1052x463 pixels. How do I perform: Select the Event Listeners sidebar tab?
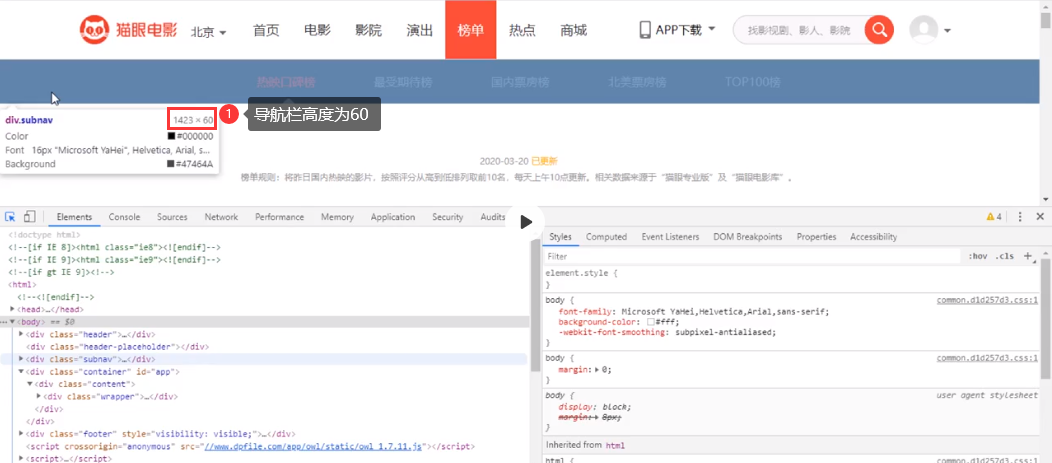[670, 237]
